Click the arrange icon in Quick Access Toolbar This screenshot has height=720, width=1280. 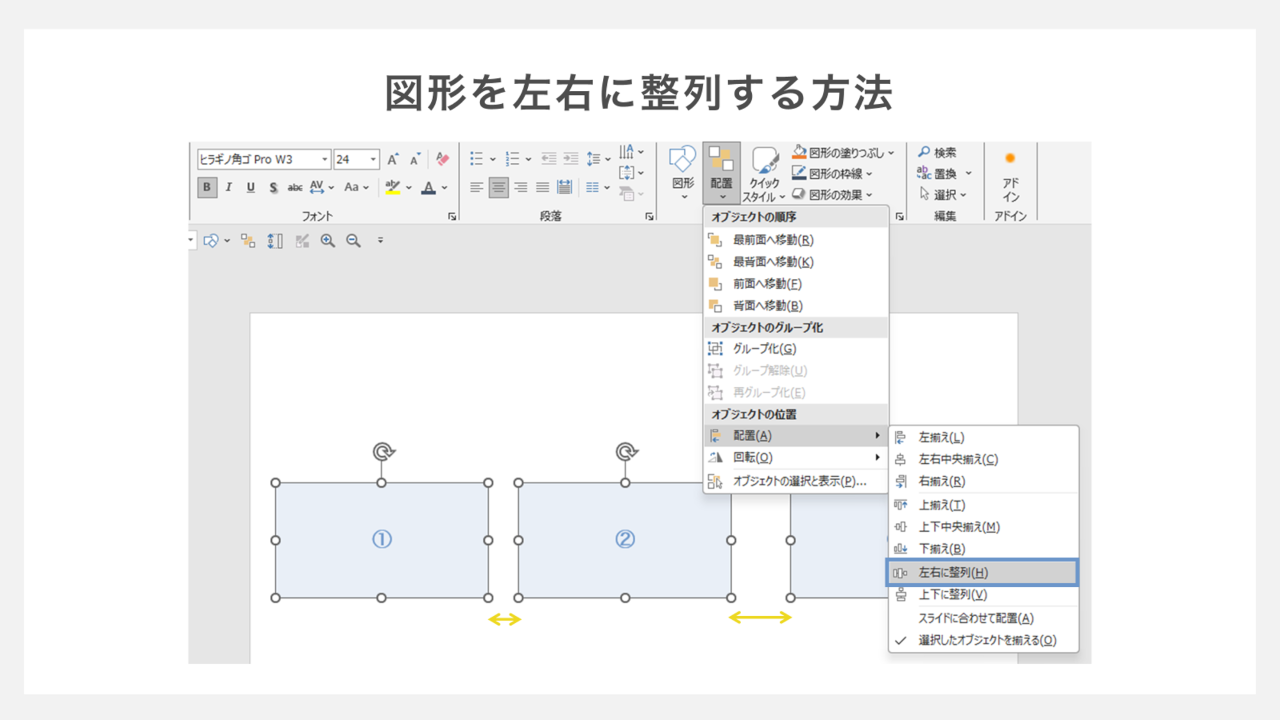(248, 241)
